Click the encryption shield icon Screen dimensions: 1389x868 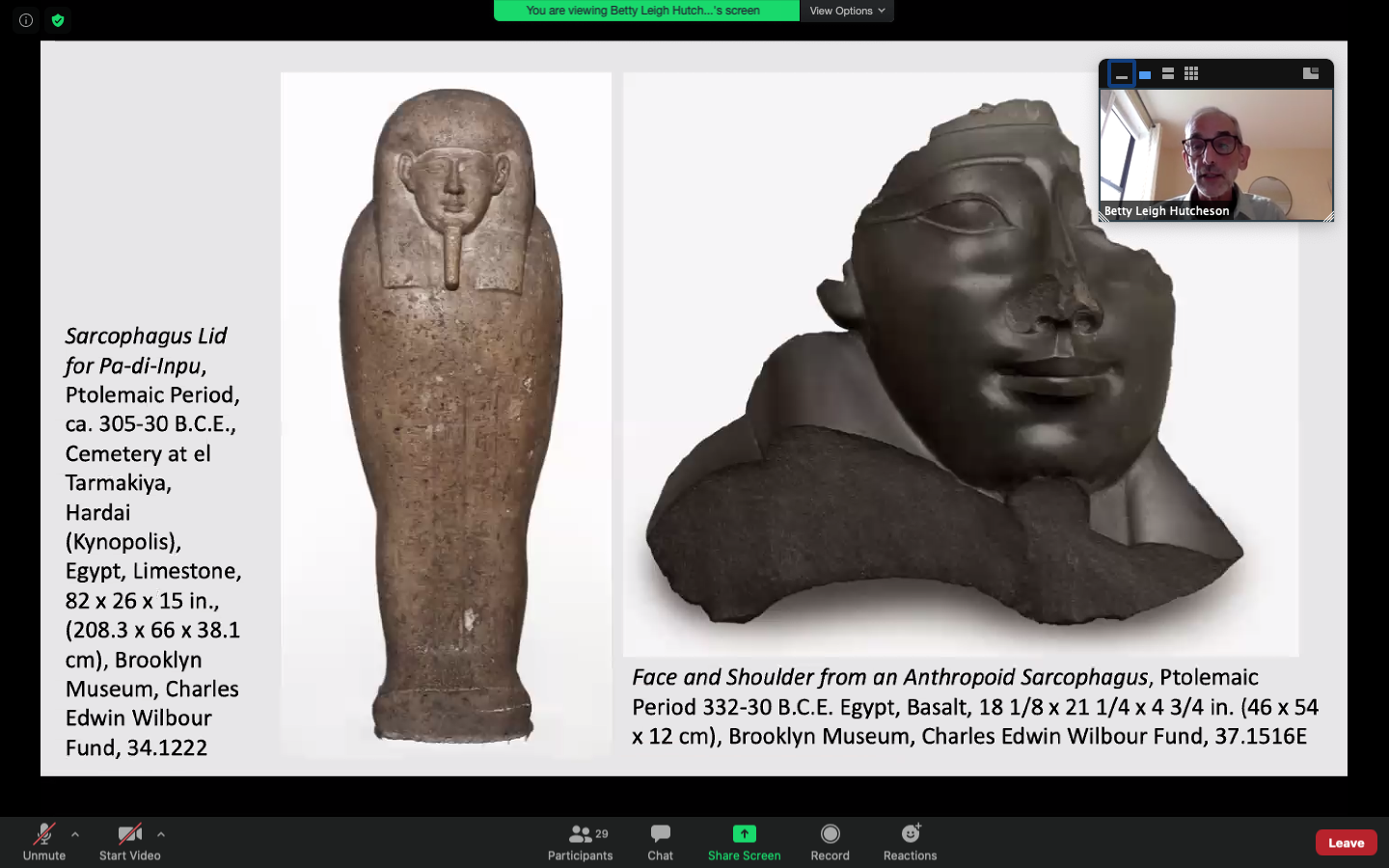click(58, 19)
